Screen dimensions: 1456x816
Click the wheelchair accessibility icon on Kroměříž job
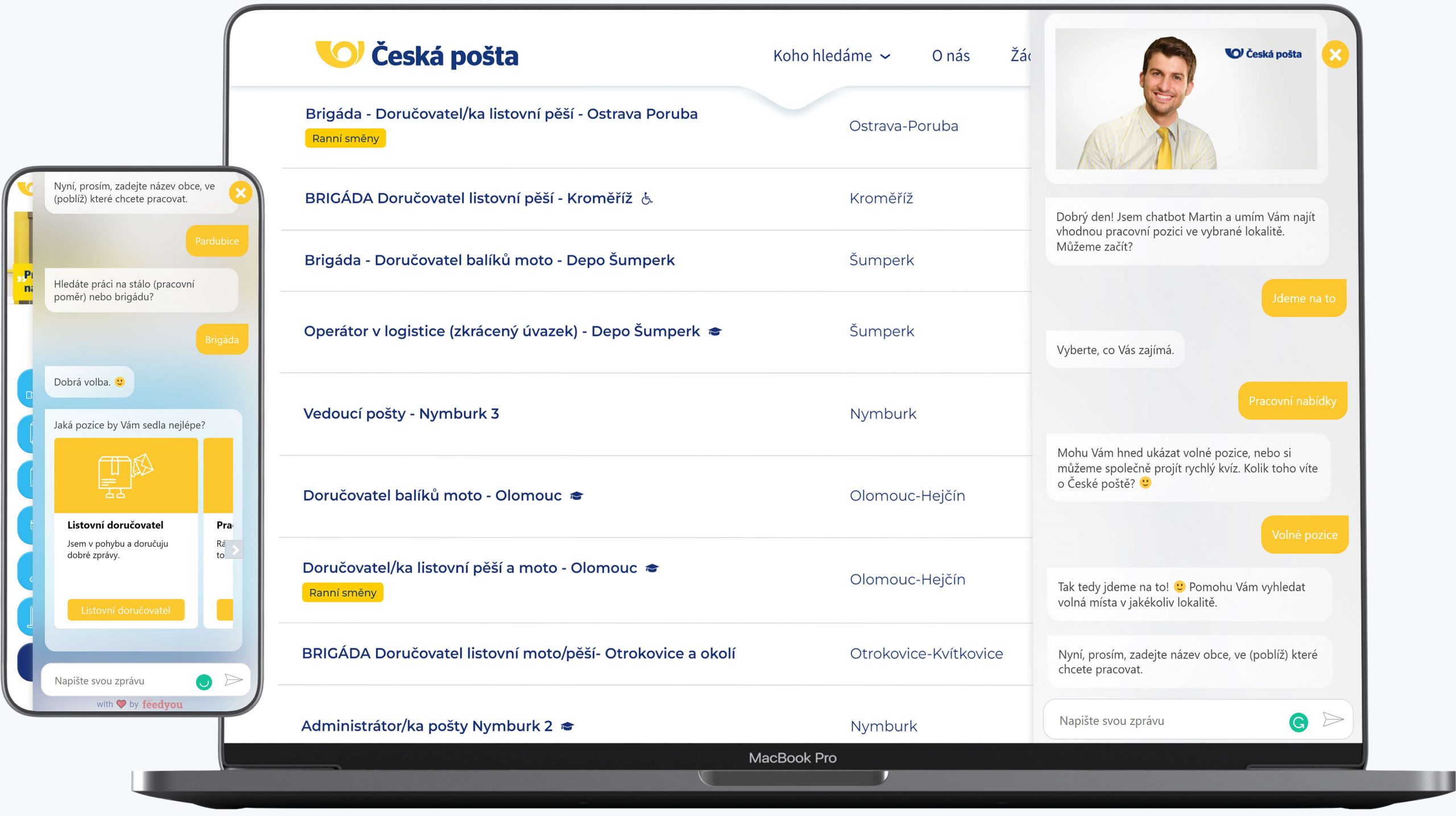[x=647, y=198]
